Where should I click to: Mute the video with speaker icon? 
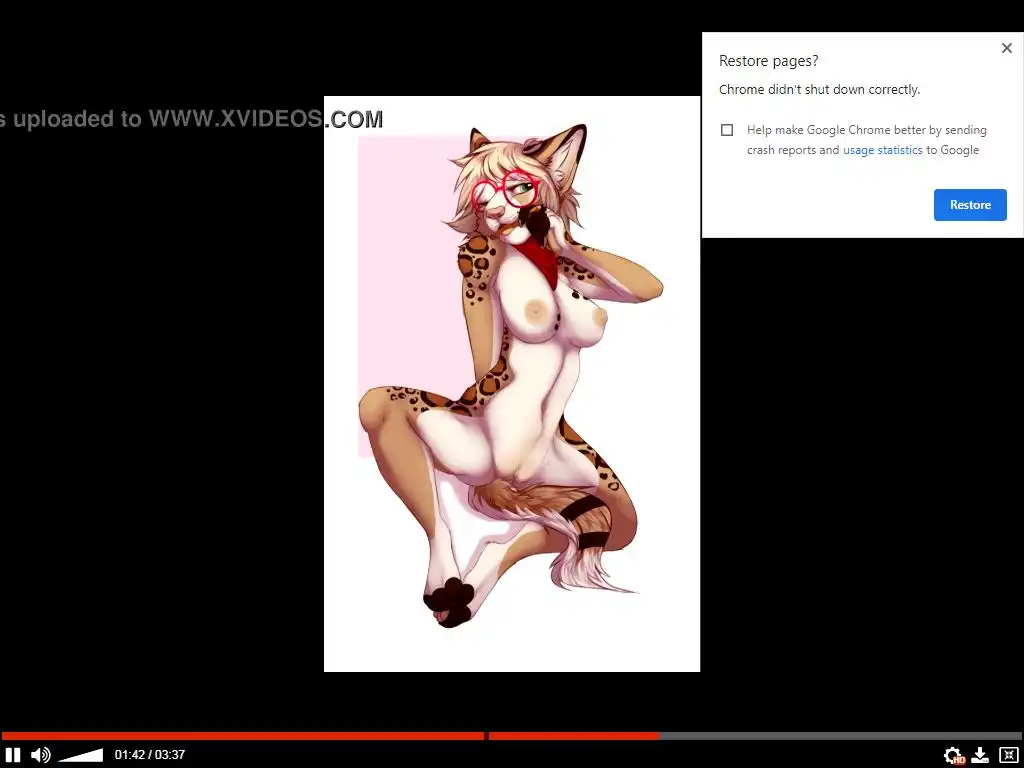[x=40, y=755]
